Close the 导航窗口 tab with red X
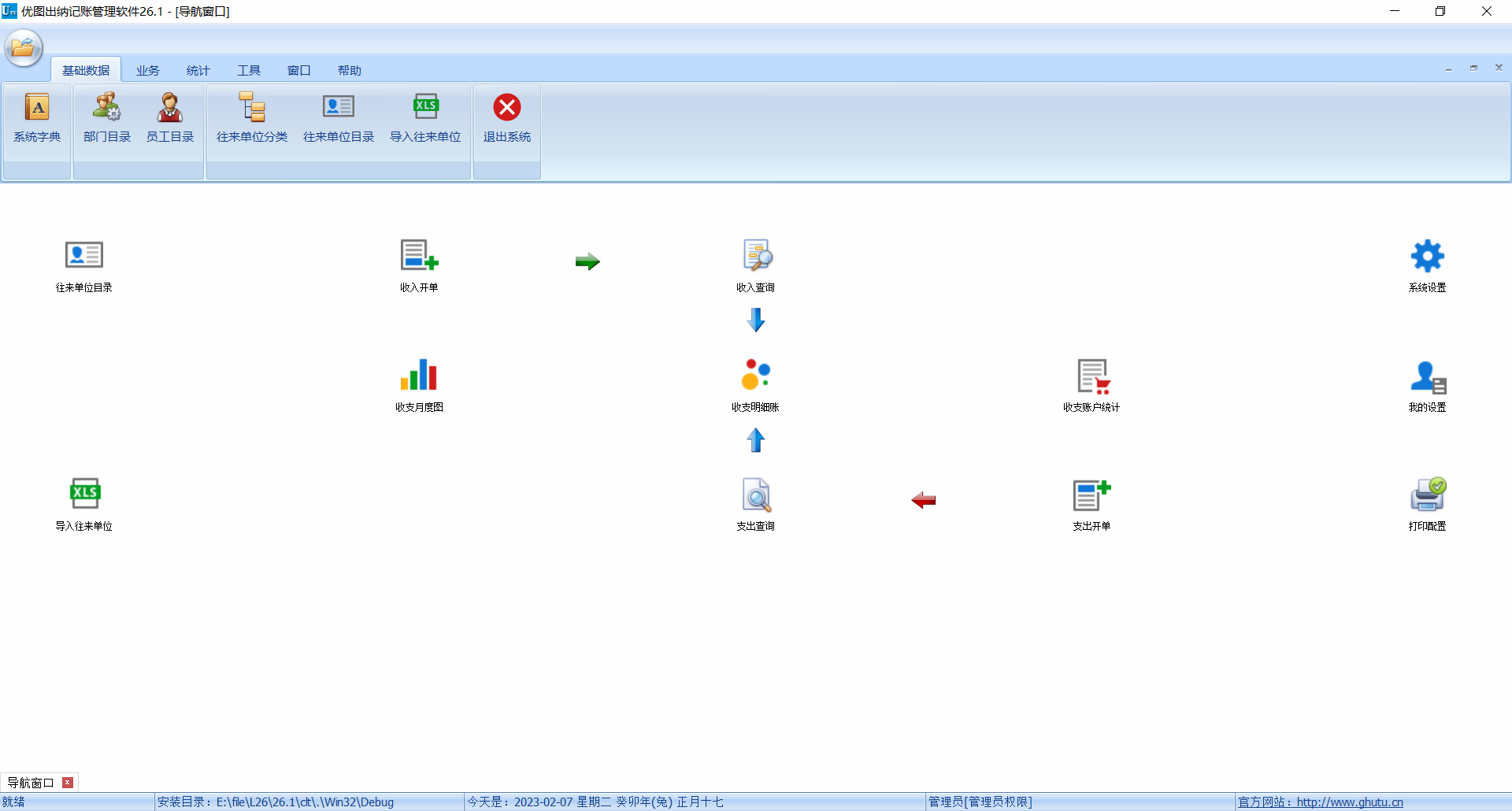Viewport: 1512px width, 811px height. click(x=68, y=783)
